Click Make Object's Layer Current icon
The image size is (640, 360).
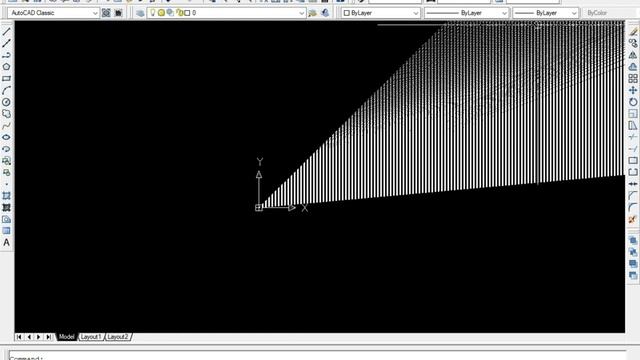(313, 13)
